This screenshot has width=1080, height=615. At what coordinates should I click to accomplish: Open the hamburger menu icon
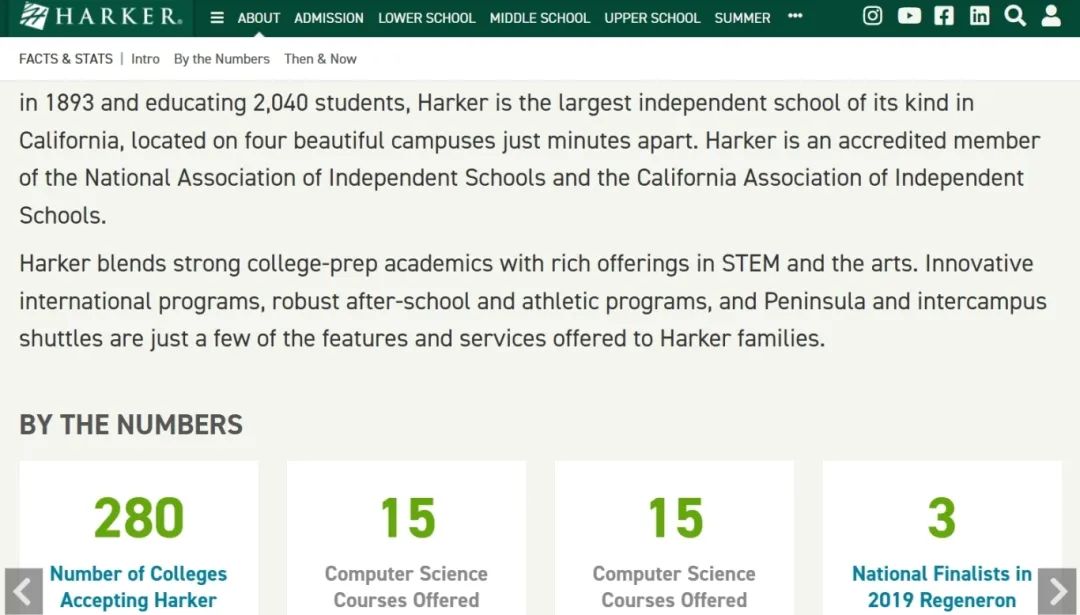[x=217, y=18]
